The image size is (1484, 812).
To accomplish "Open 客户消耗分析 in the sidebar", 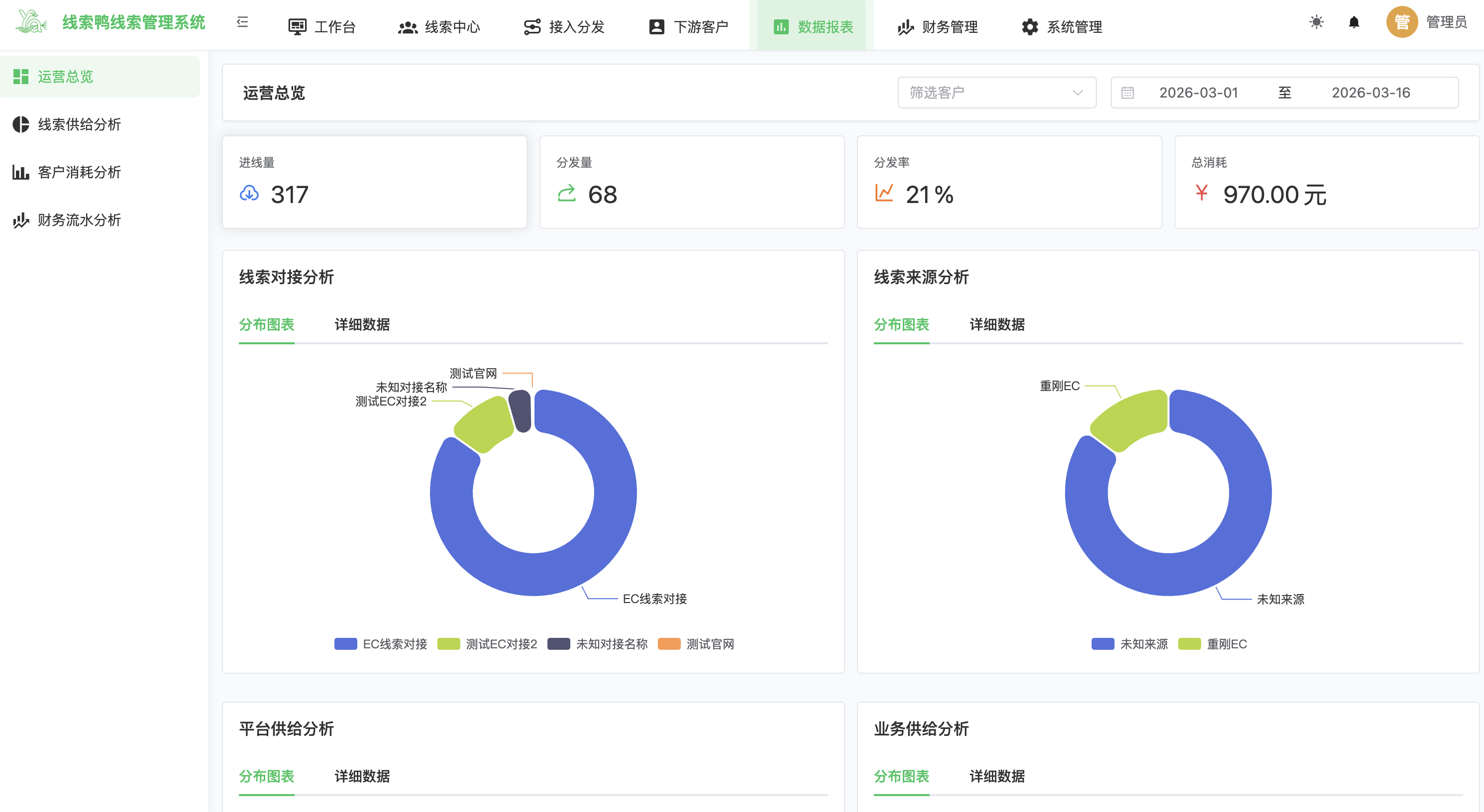I will [79, 172].
